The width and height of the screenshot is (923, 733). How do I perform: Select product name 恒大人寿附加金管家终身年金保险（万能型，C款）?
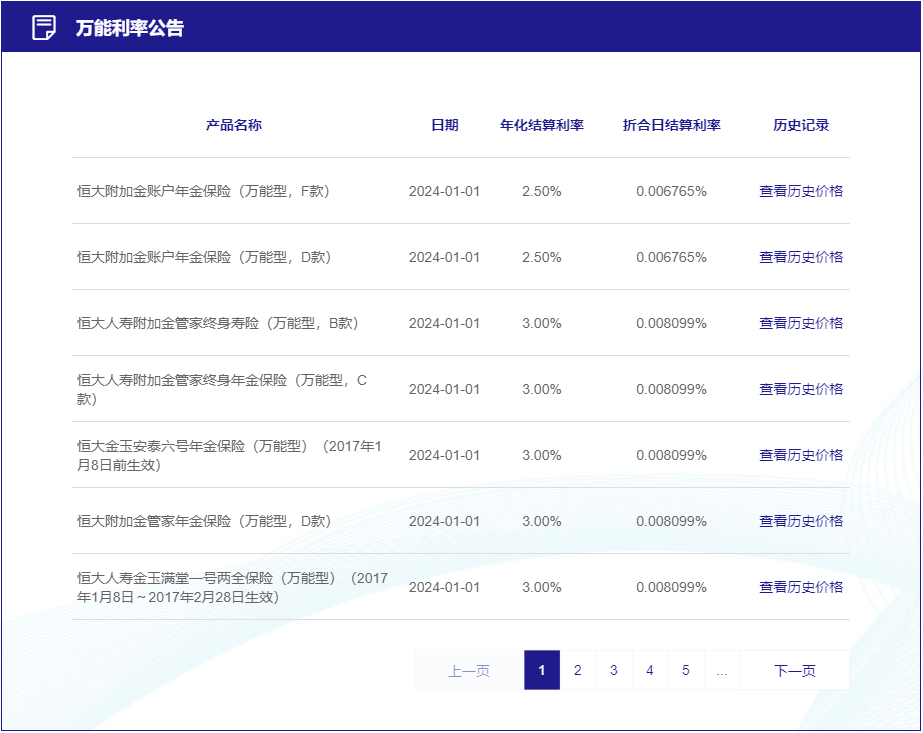point(222,389)
